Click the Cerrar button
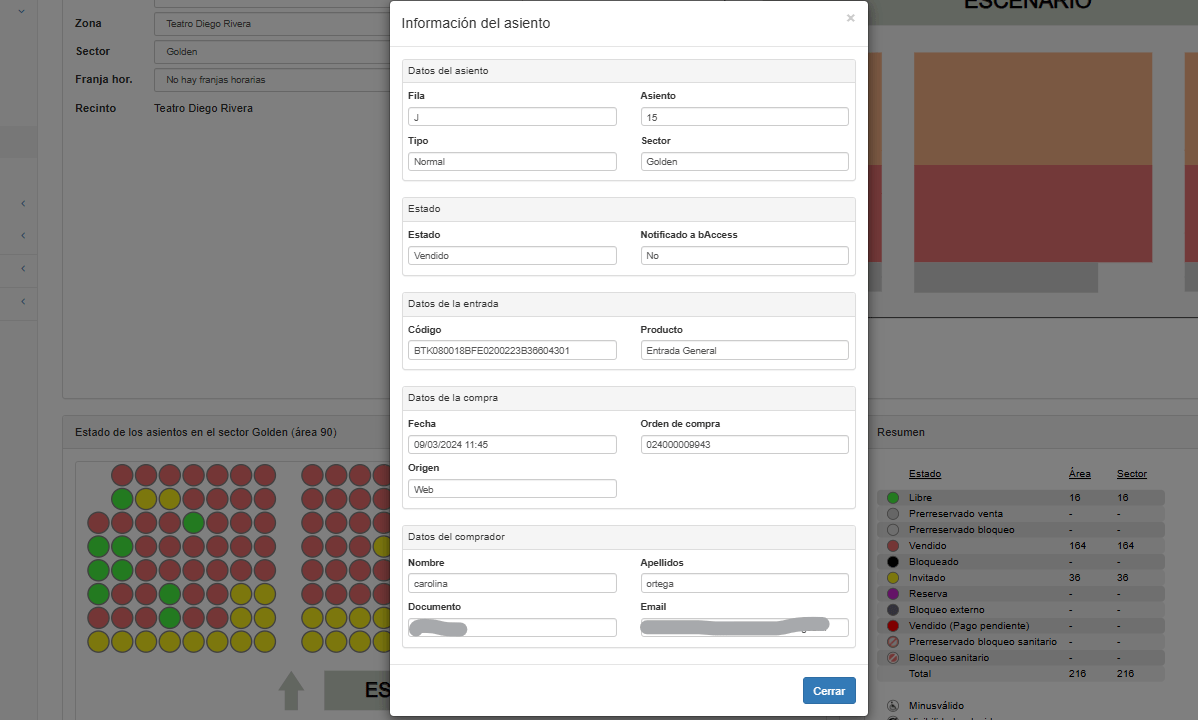Viewport: 1198px width, 720px height. pos(829,691)
